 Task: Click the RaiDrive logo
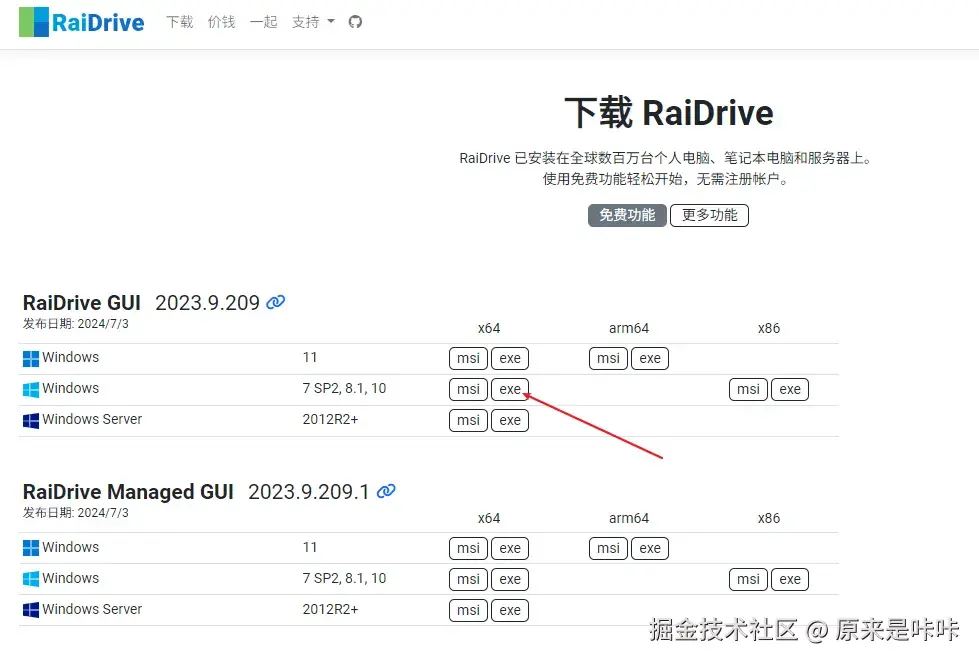point(82,22)
